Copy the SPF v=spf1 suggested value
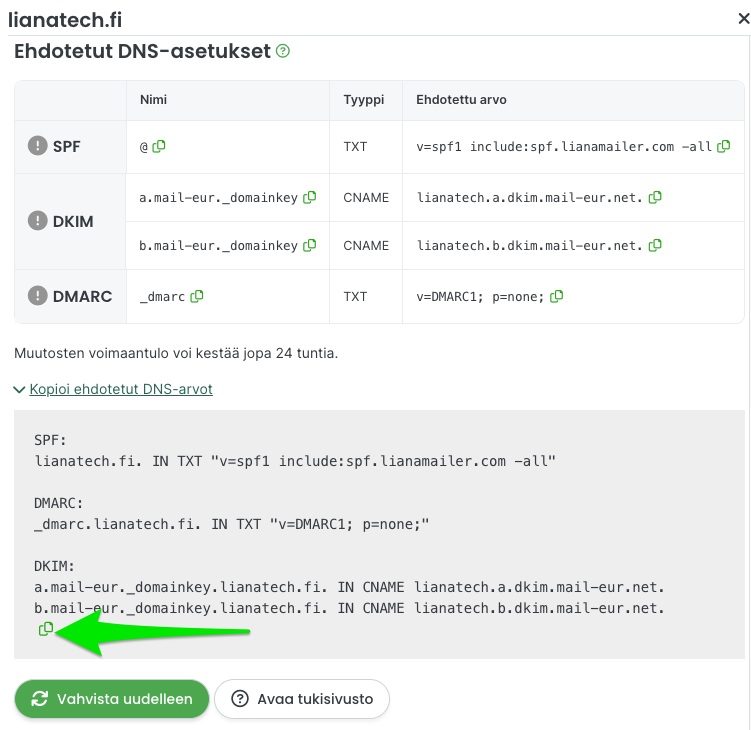Image resolution: width=751 pixels, height=730 pixels. [x=723, y=146]
